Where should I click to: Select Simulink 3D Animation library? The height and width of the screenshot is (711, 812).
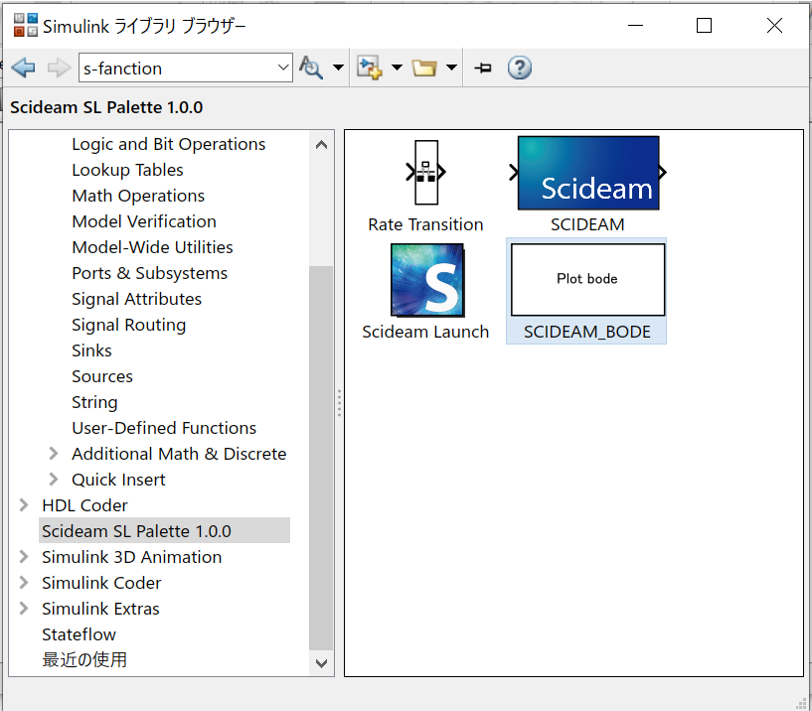[x=132, y=557]
